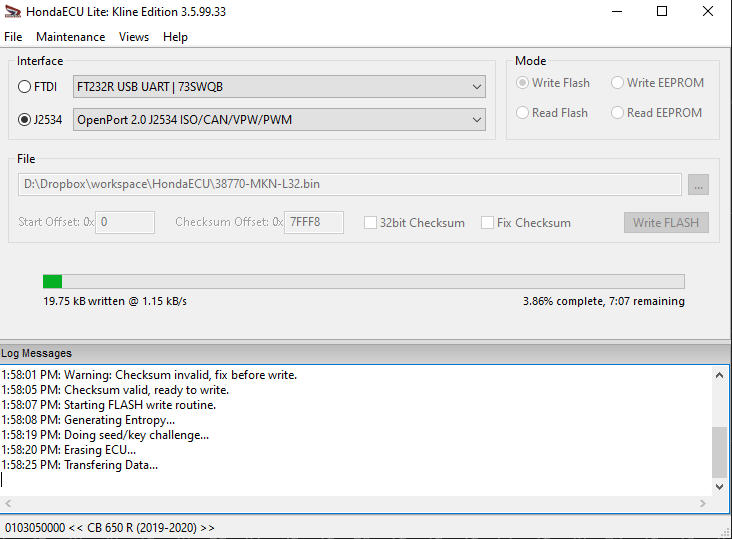Click the Log Messages panel header
This screenshot has width=732, height=539.
pos(365,353)
